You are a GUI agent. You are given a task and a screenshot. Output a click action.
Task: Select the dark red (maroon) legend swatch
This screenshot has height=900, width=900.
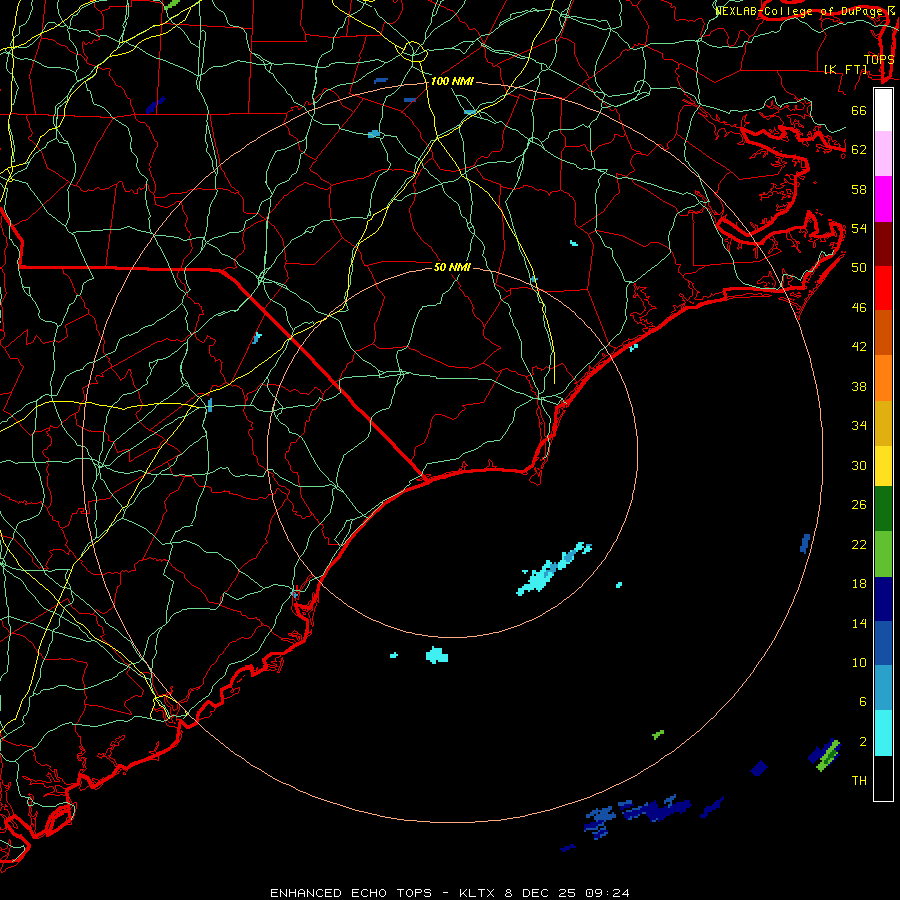pos(883,243)
